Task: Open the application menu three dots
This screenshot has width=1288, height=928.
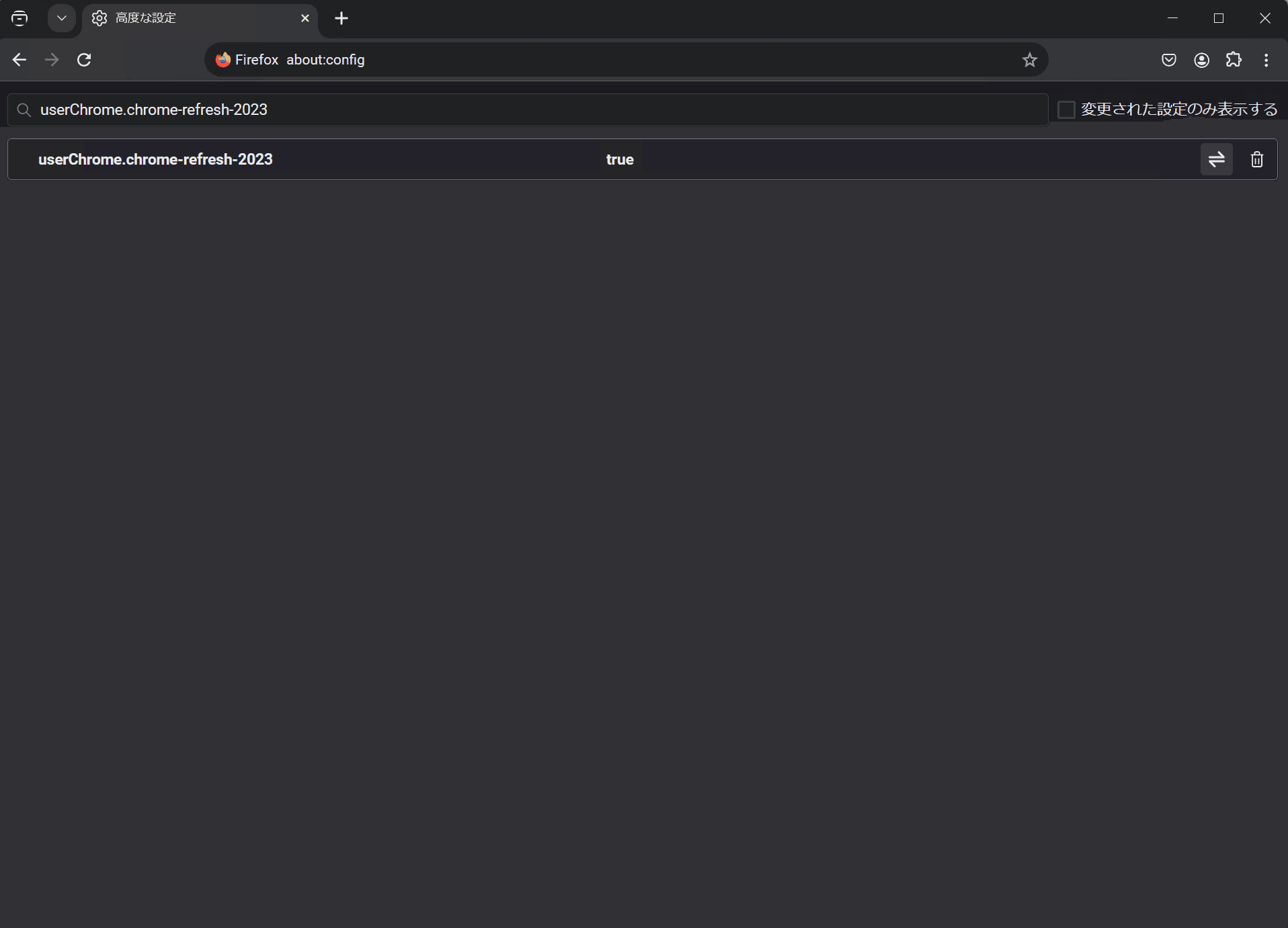Action: pos(1266,60)
